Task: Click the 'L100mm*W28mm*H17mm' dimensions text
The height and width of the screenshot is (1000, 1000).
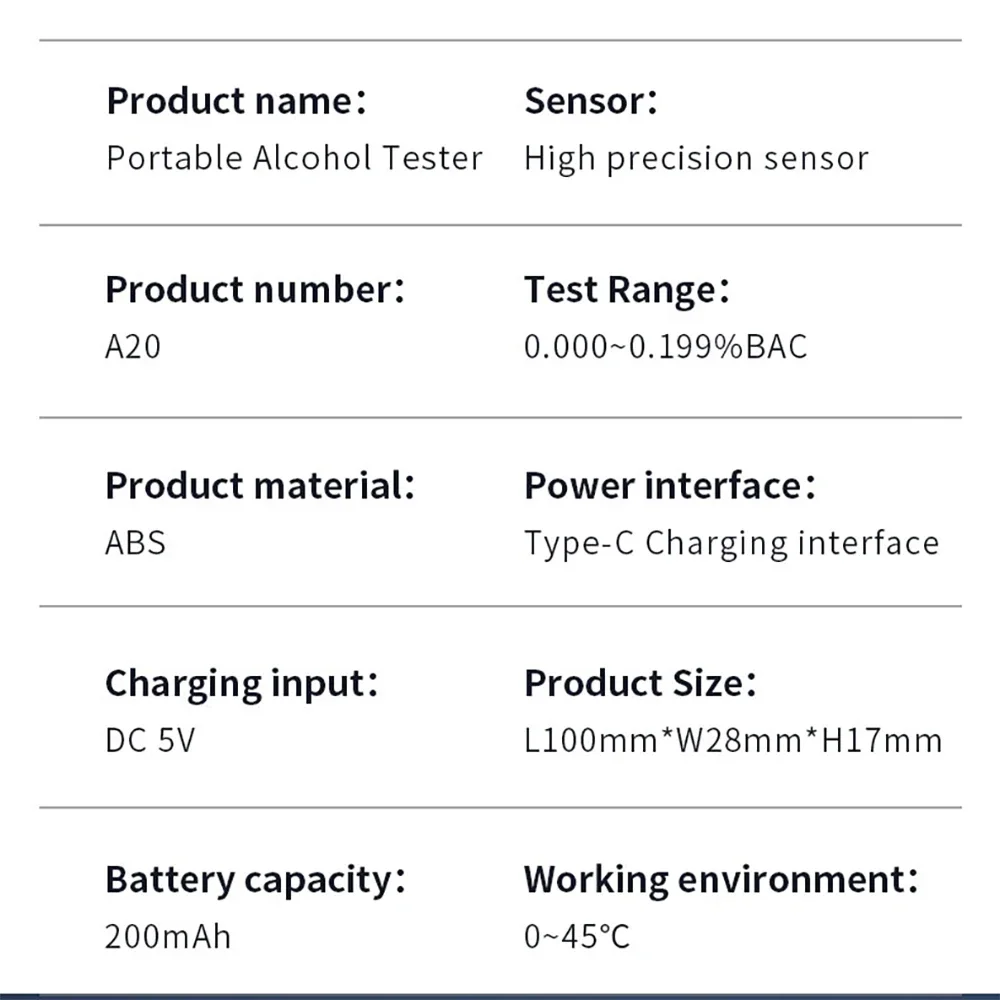Action: pos(733,741)
